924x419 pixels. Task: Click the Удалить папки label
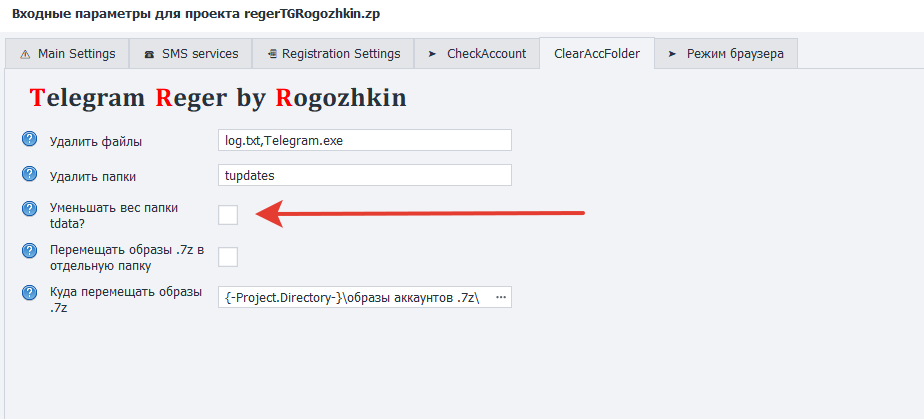click(x=93, y=177)
